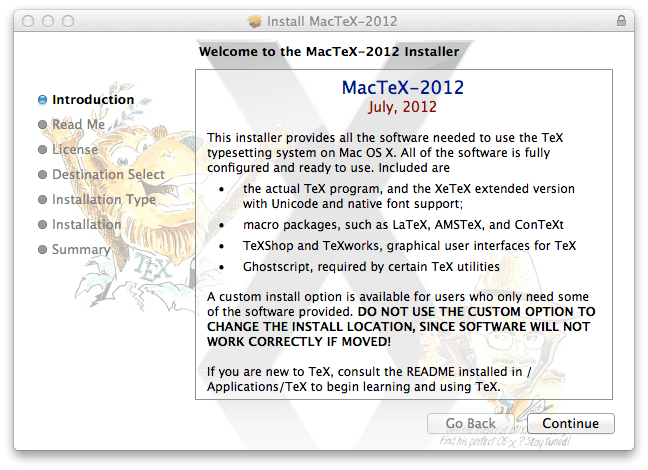Click the gray bullet next to Installation
This screenshot has height=470, width=648.
[42, 224]
